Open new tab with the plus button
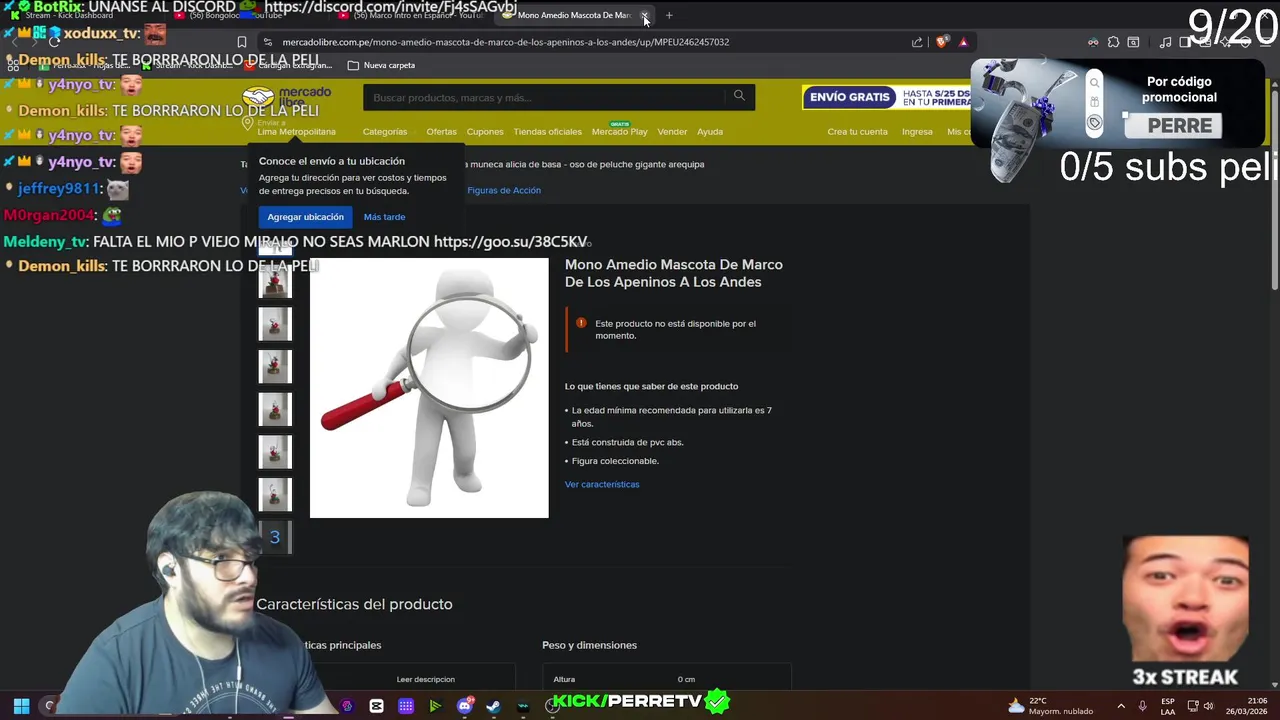This screenshot has width=1280, height=720. (669, 15)
